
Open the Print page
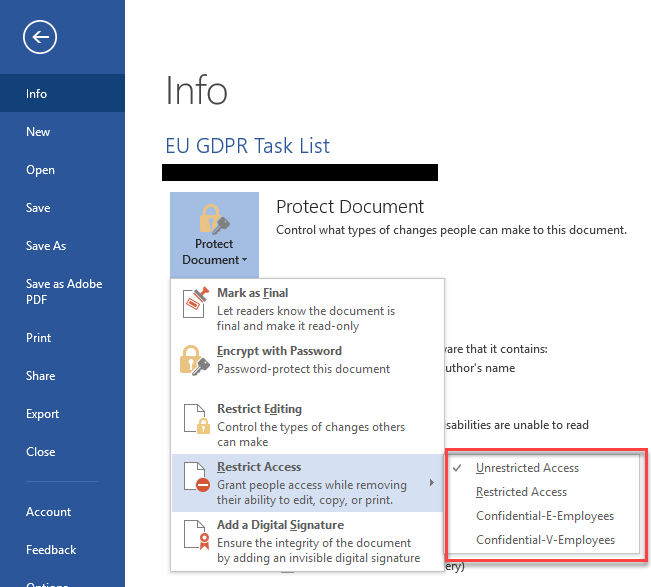click(62, 338)
